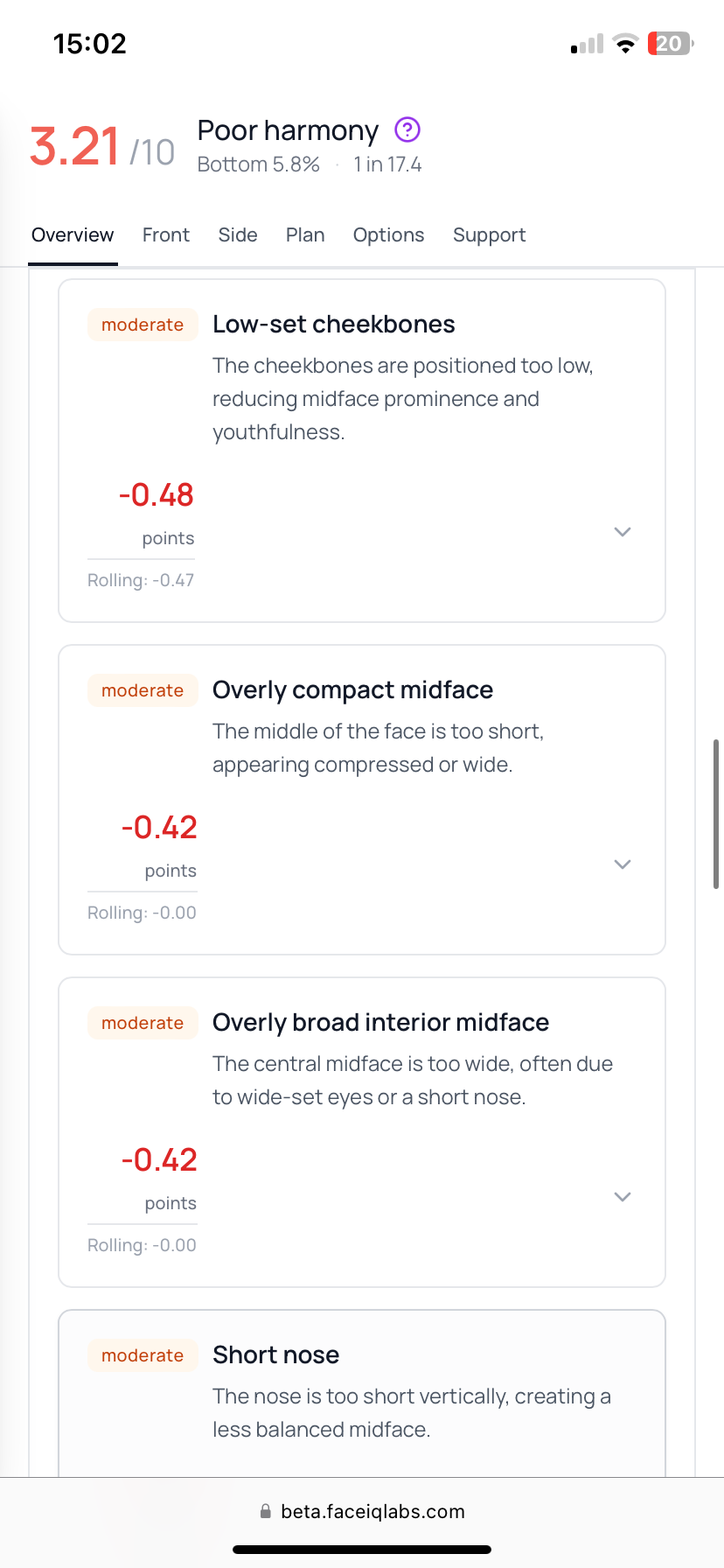Open the Options tab

[388, 235]
